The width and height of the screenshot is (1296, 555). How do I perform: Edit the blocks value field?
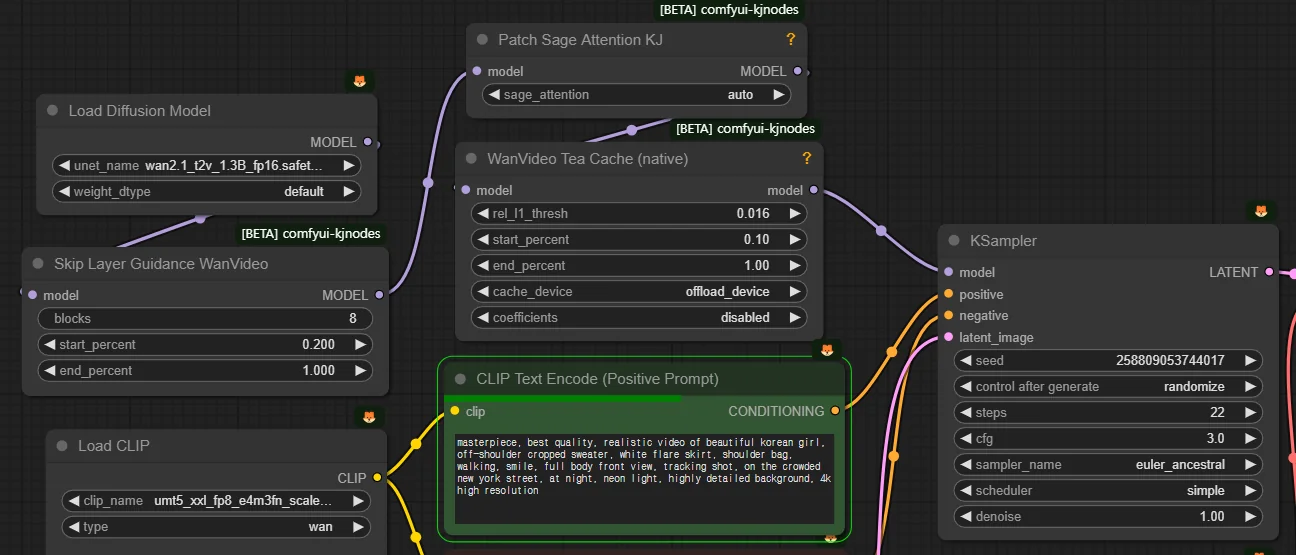coord(205,318)
